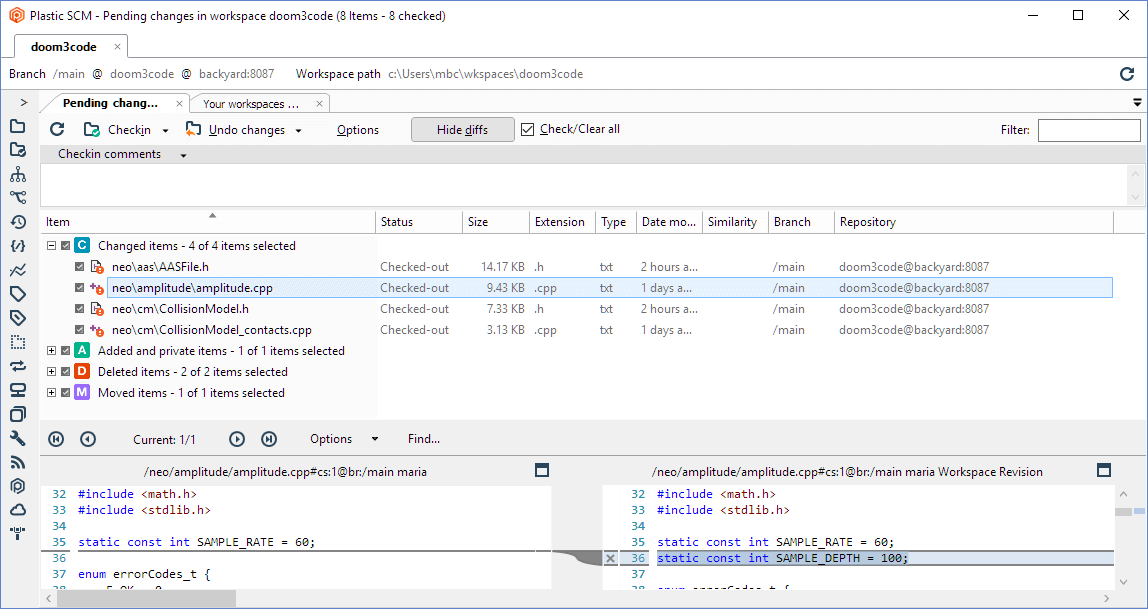Uncheck the CollisionModel_contacts.cpp checkbox
1148x609 pixels.
tap(80, 330)
